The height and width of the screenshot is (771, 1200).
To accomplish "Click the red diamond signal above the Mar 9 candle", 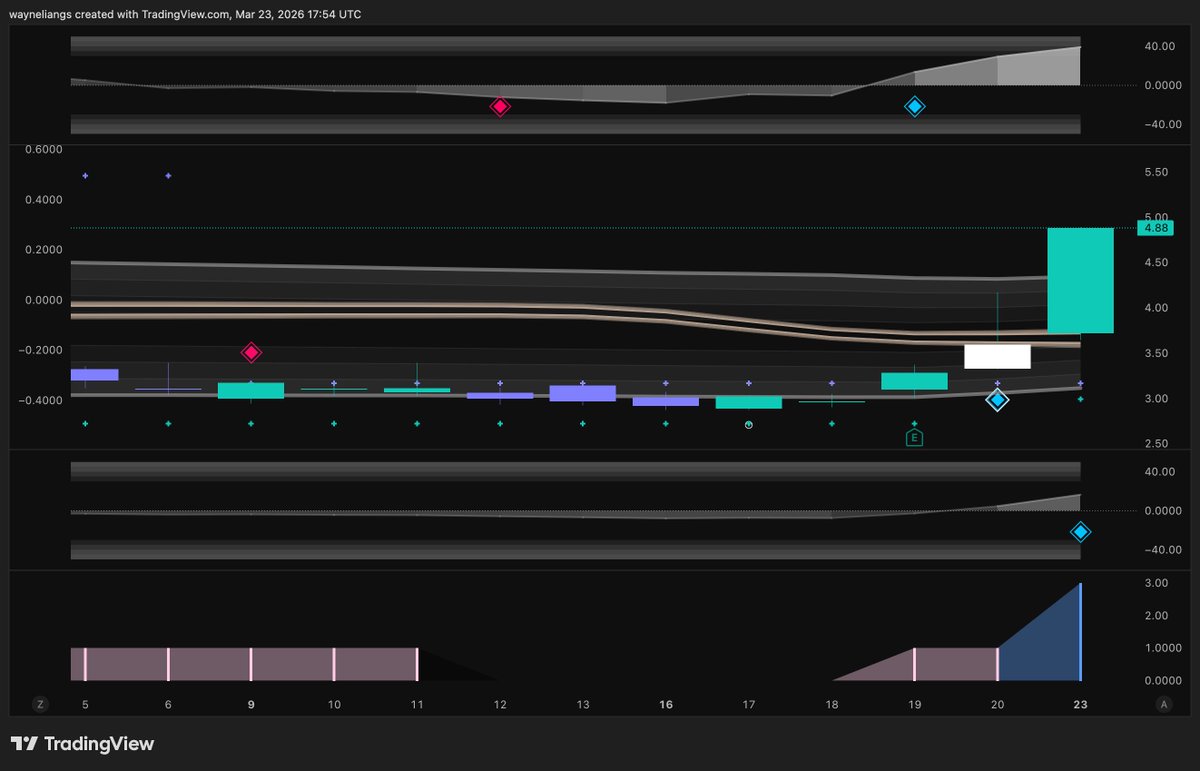I will point(251,352).
